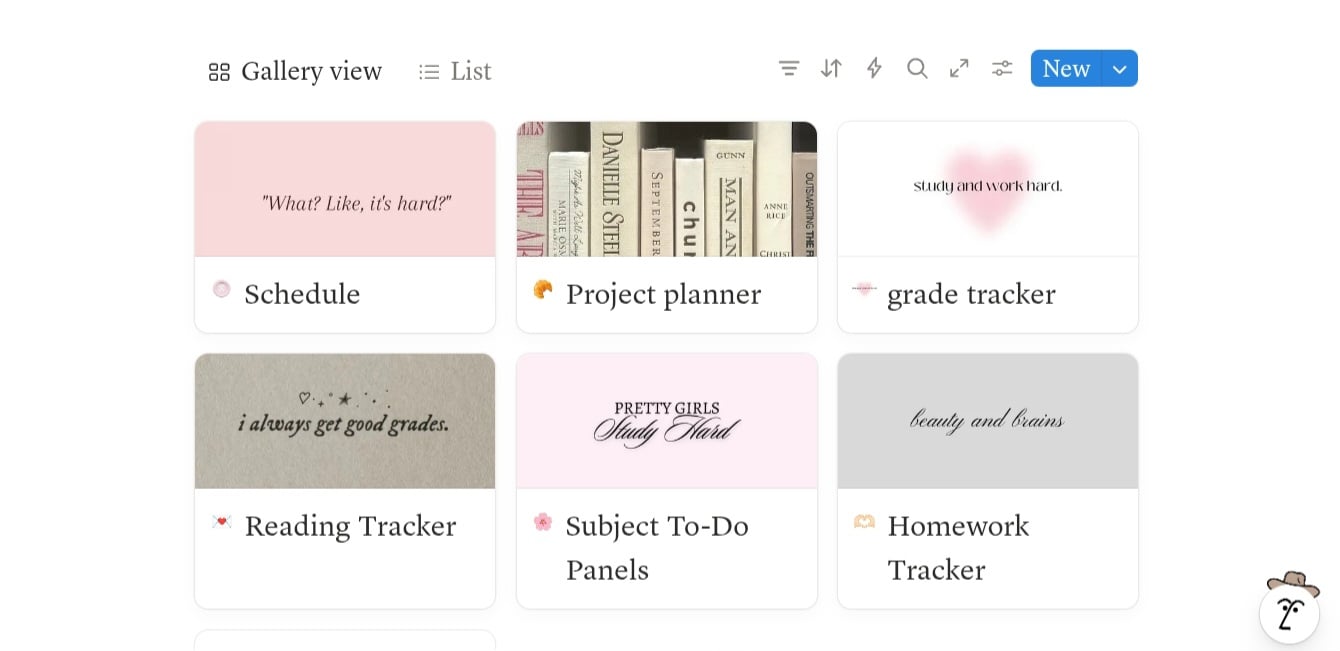
Task: Expand the New button dropdown arrow
Action: pos(1120,69)
